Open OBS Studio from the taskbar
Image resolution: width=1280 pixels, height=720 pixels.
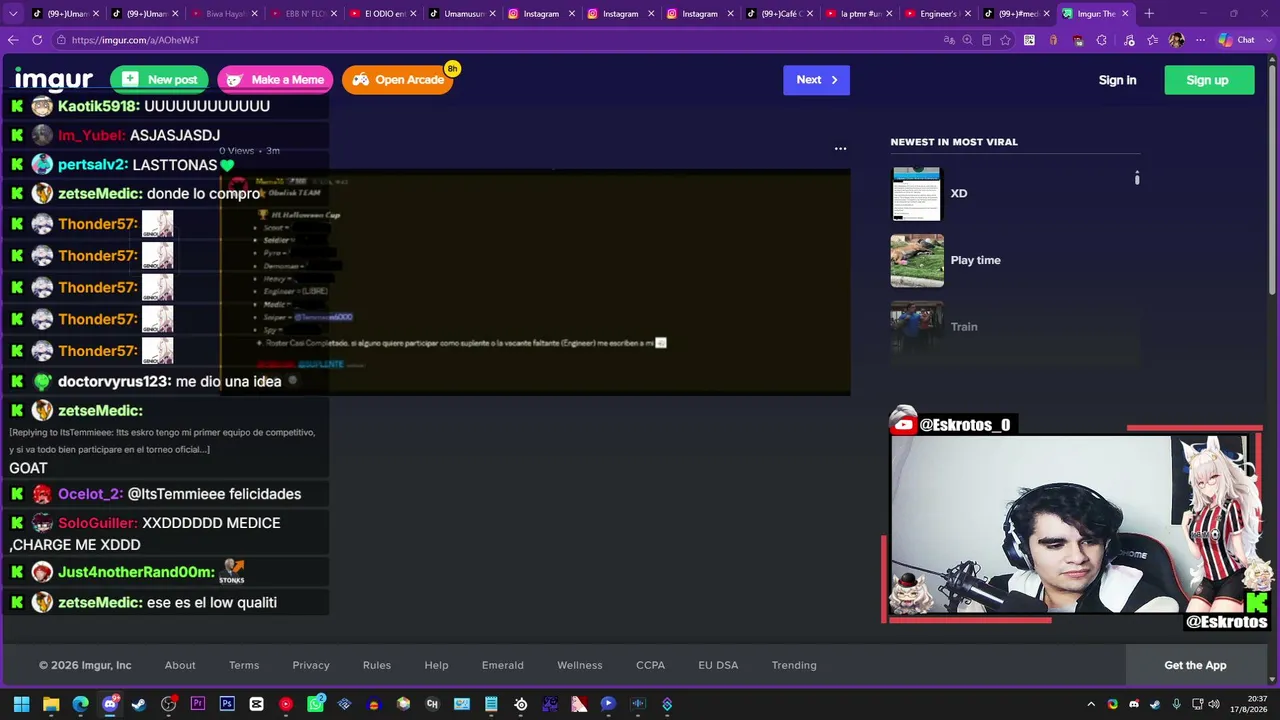(168, 704)
